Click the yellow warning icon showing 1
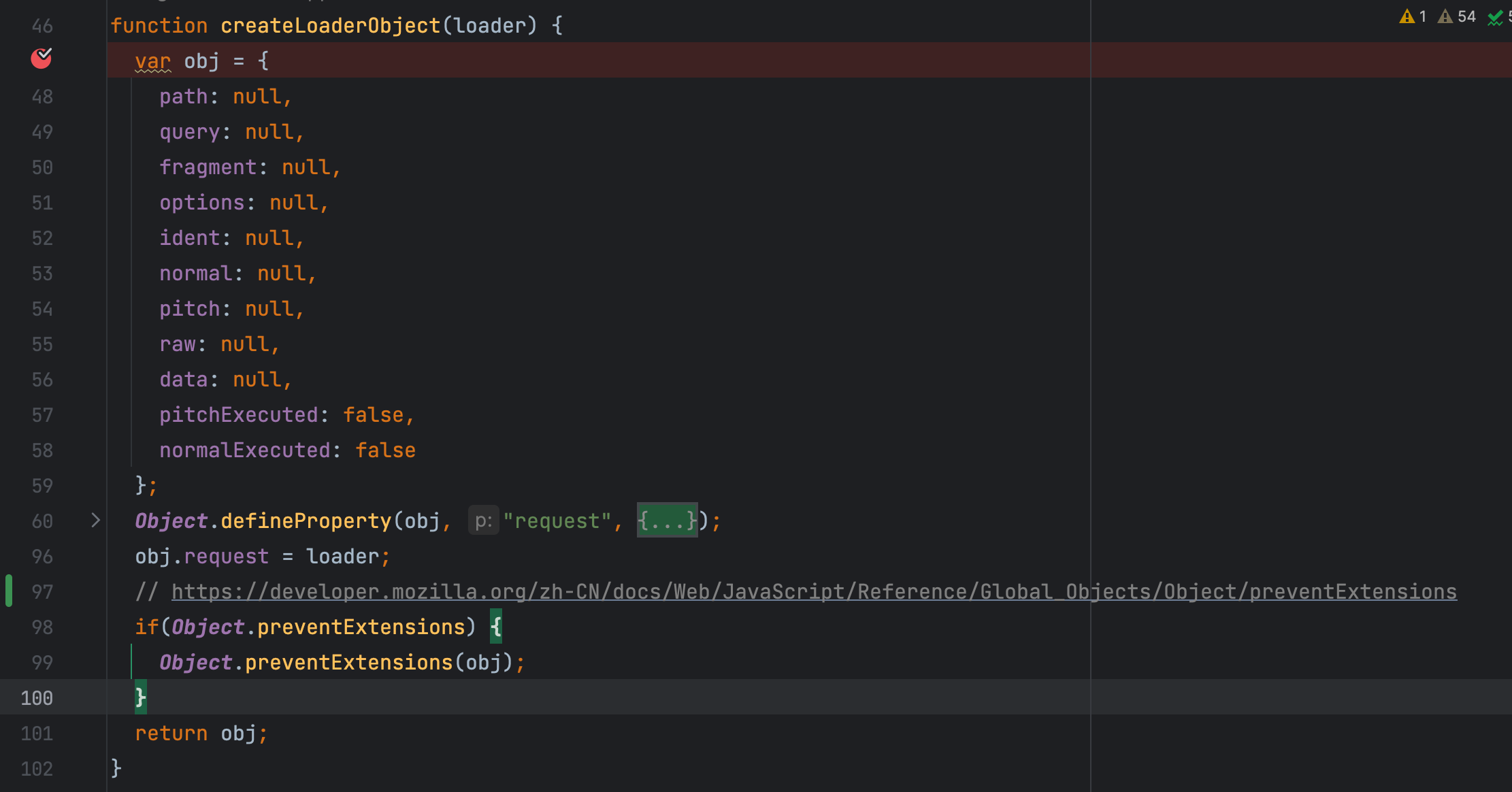Viewport: 1512px width, 792px height. coord(1407,17)
